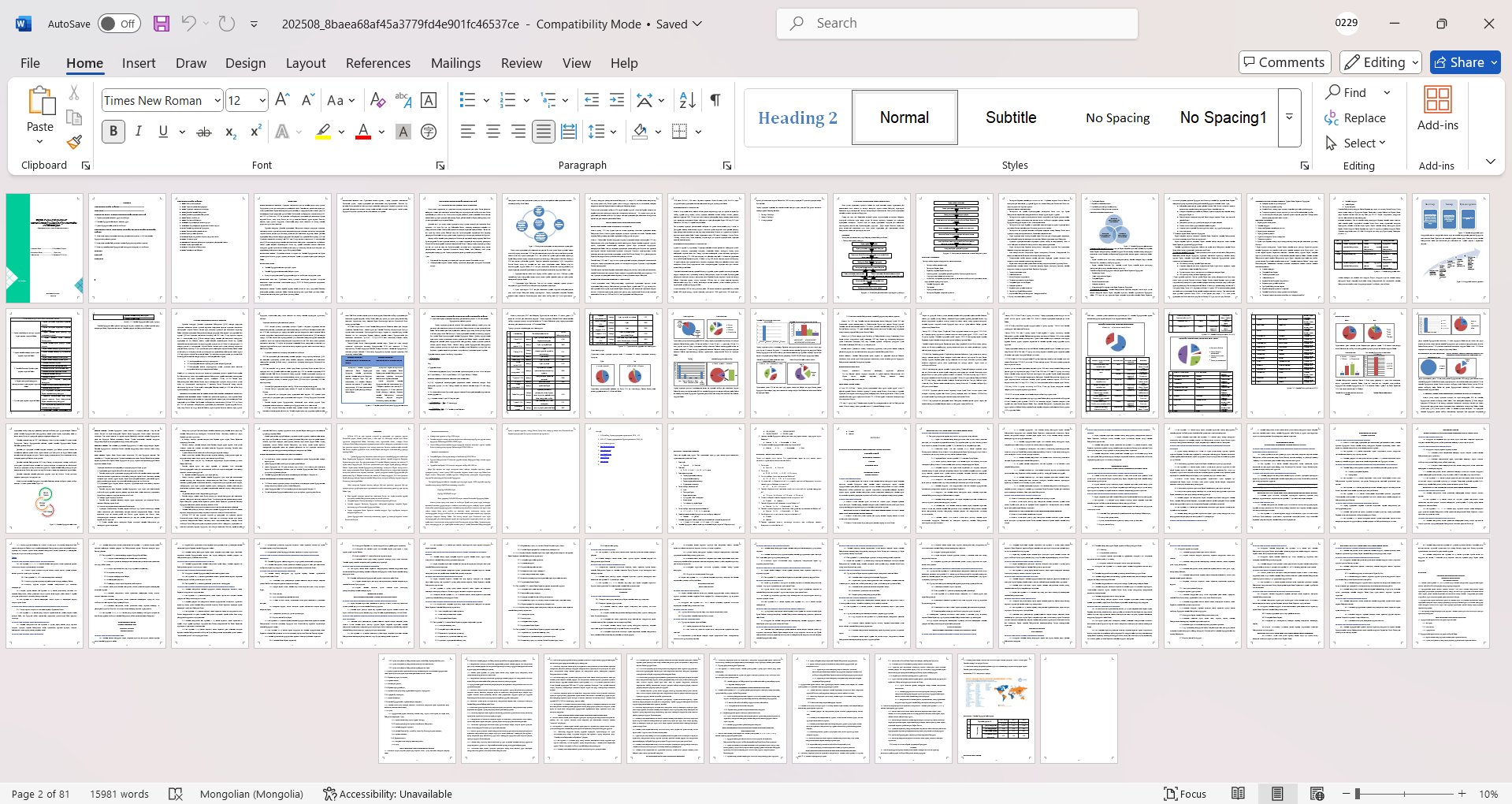Increase font size with grow font icon
Image resolution: width=1512 pixels, height=804 pixels.
tap(283, 100)
